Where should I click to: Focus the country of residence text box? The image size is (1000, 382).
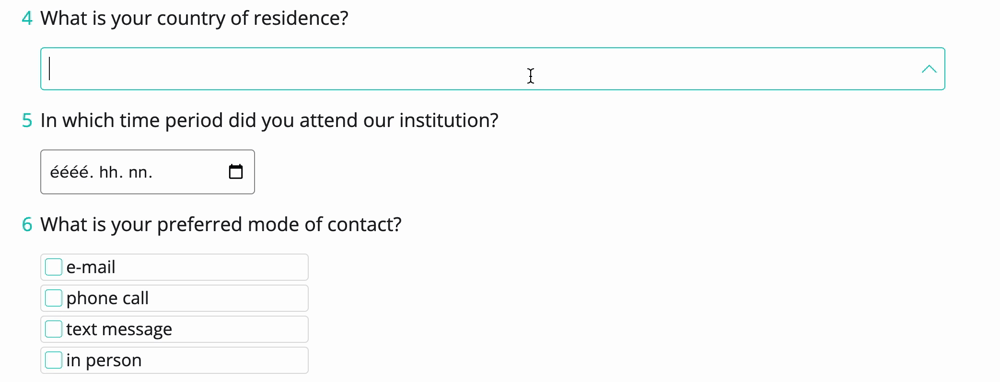pos(492,69)
